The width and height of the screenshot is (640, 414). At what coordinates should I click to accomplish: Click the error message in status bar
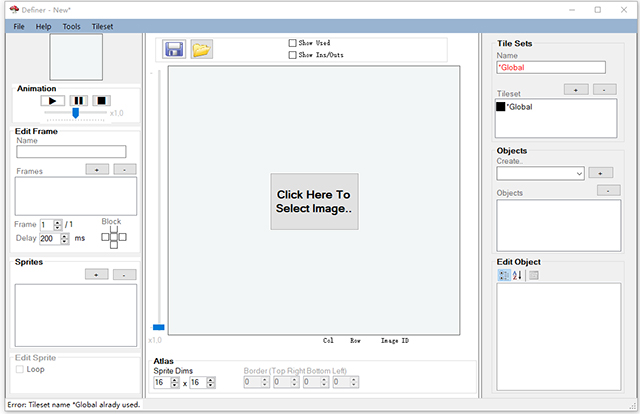[74, 405]
